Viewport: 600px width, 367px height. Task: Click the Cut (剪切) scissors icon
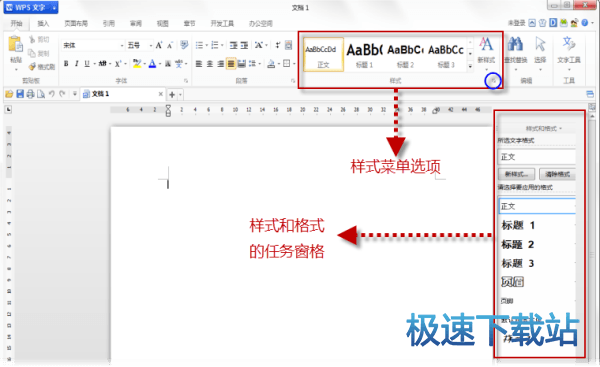[32, 39]
